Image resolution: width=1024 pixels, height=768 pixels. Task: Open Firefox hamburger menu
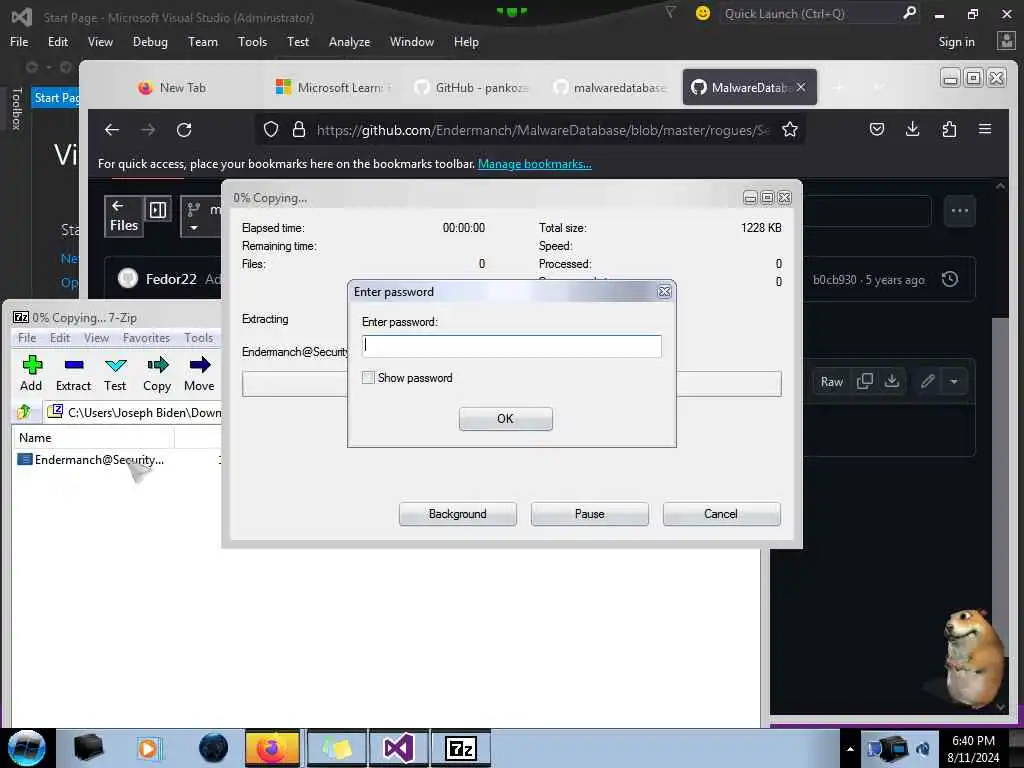(985, 129)
